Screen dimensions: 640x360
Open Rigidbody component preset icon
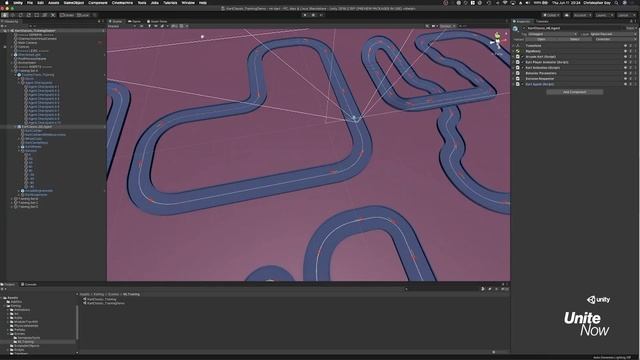(631, 51)
